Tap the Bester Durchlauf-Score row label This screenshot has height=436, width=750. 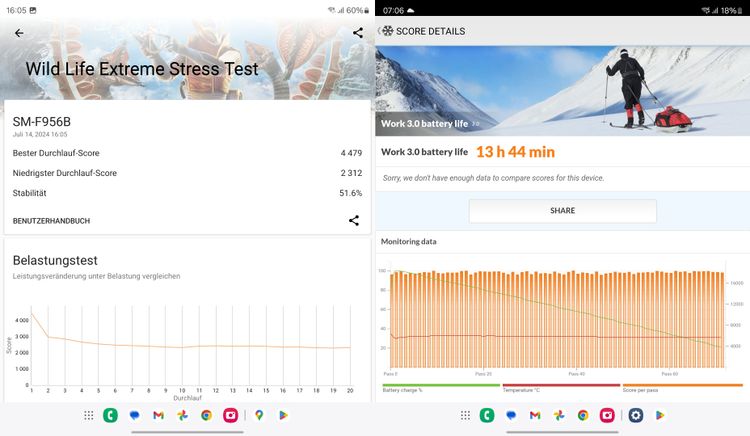click(56, 153)
